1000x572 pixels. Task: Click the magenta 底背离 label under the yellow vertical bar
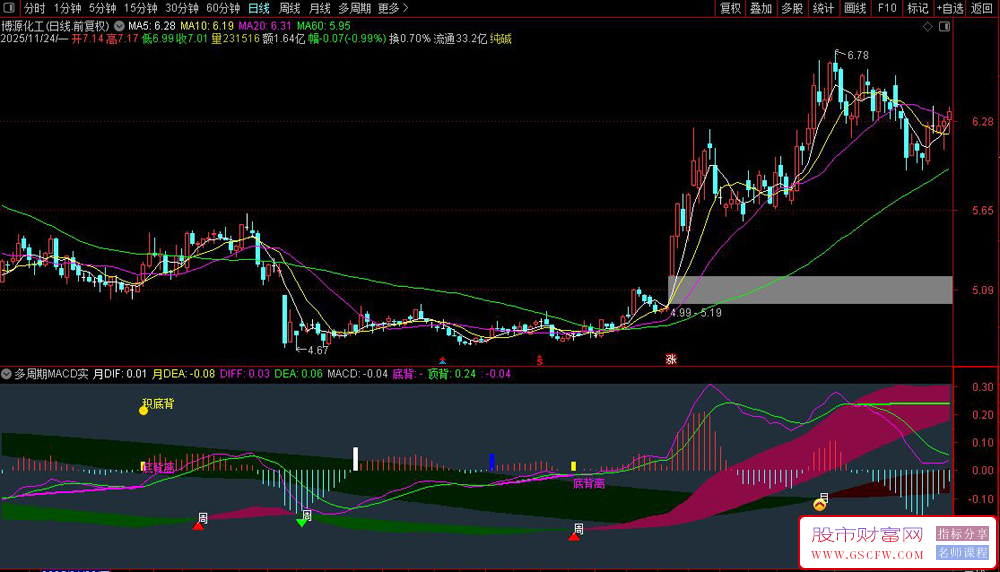(589, 483)
